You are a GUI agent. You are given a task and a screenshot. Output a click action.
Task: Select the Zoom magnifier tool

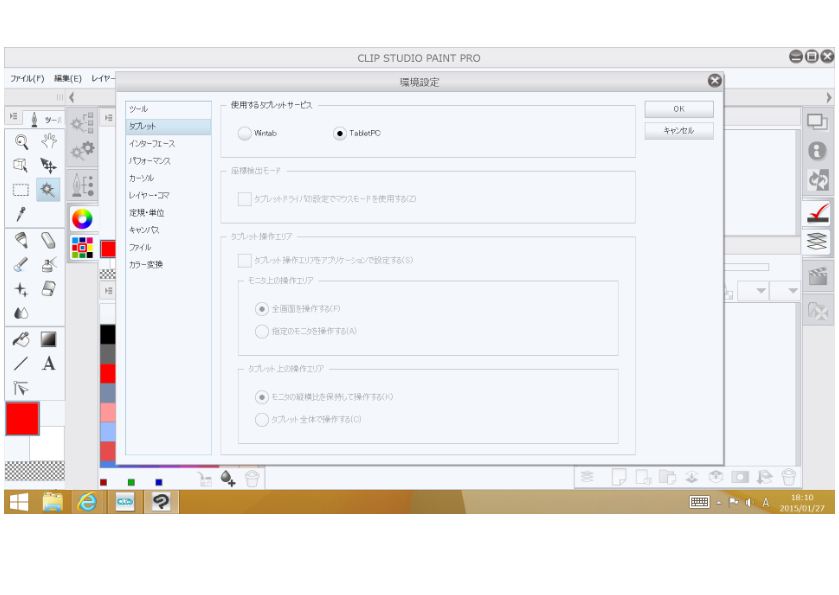click(21, 142)
